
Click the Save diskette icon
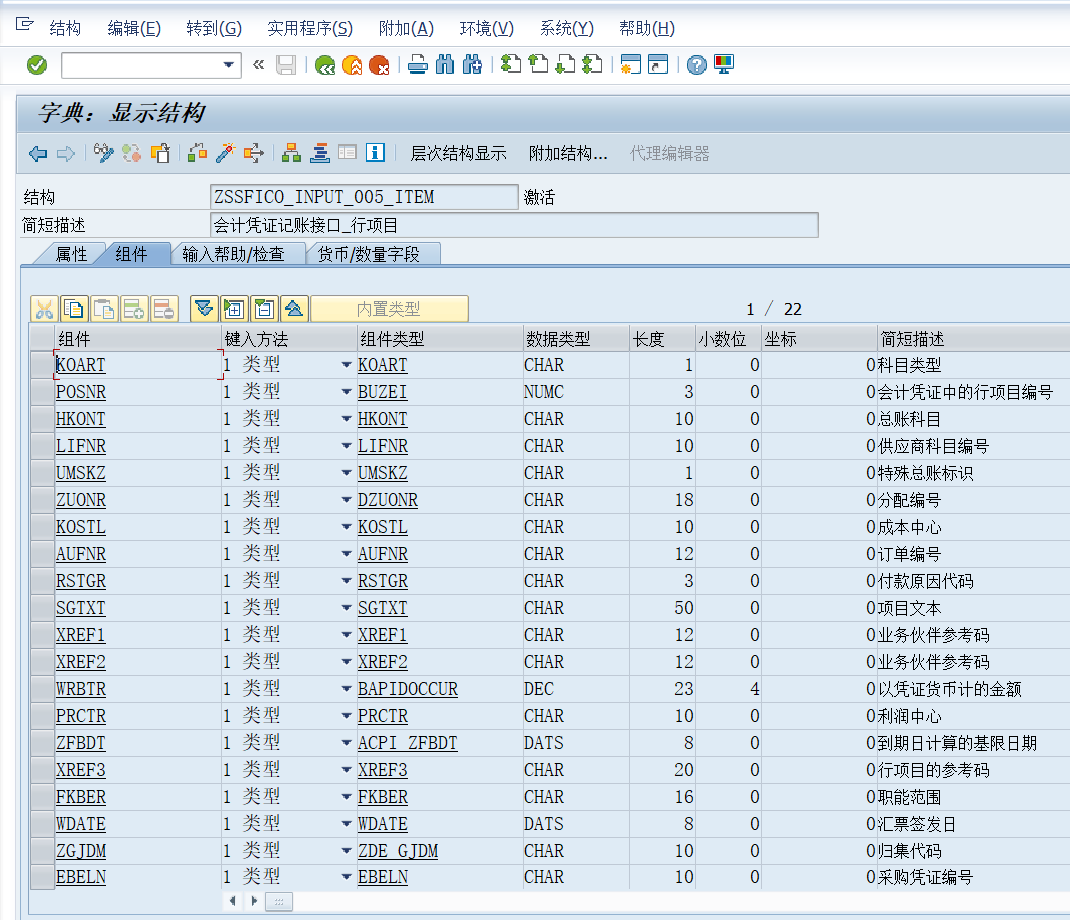[286, 65]
